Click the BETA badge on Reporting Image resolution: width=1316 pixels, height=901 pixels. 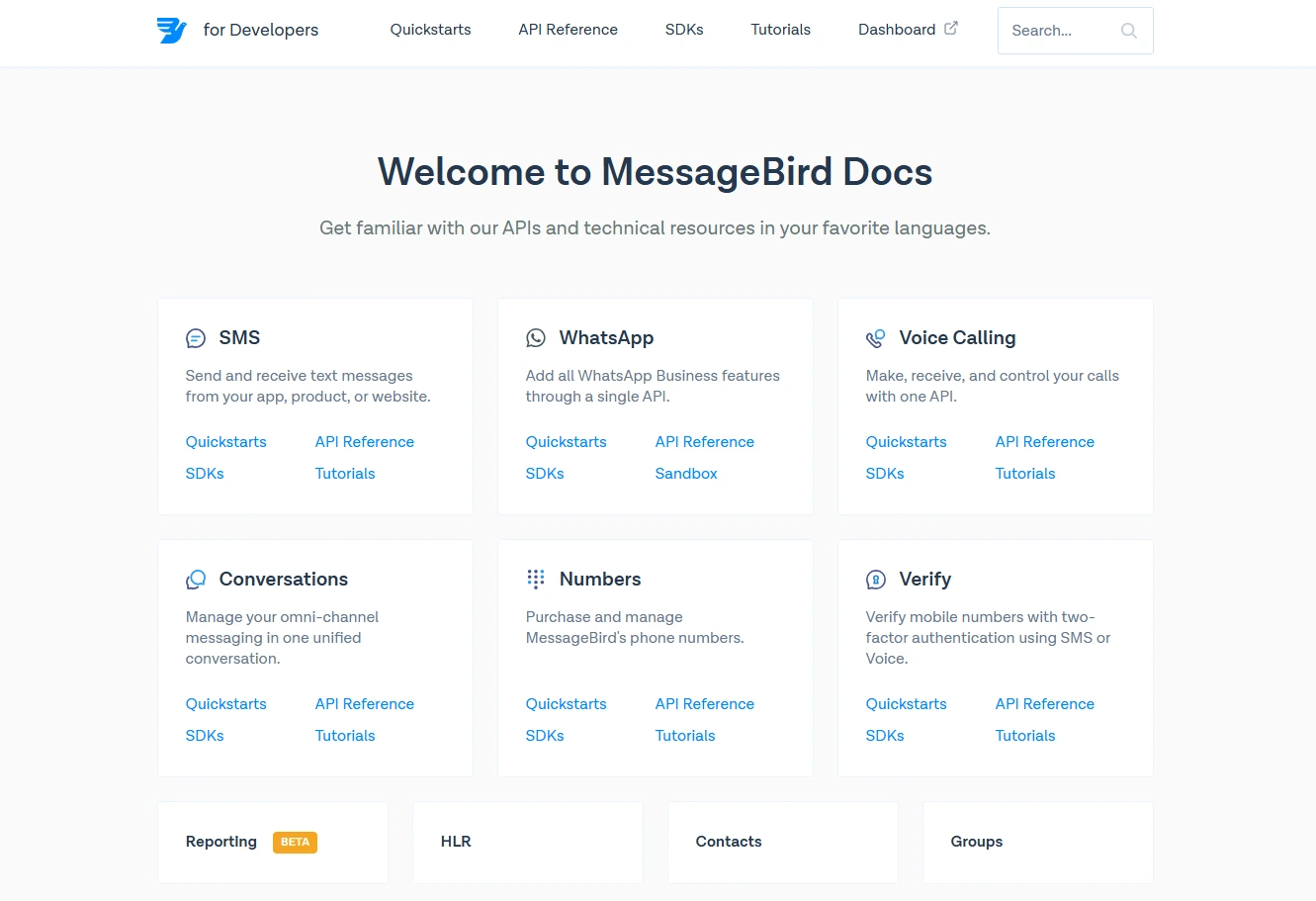tap(295, 843)
